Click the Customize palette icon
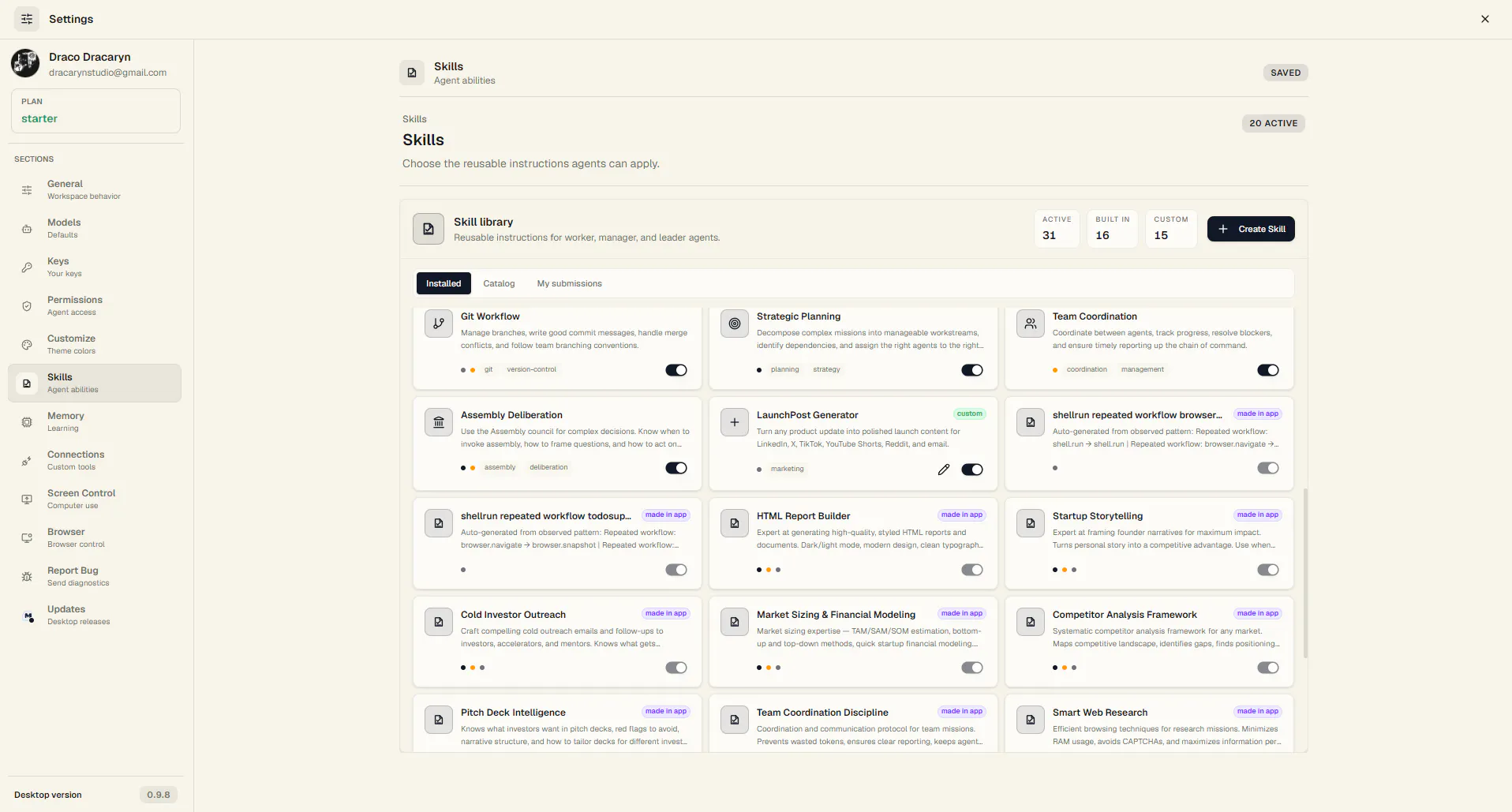 tap(27, 345)
